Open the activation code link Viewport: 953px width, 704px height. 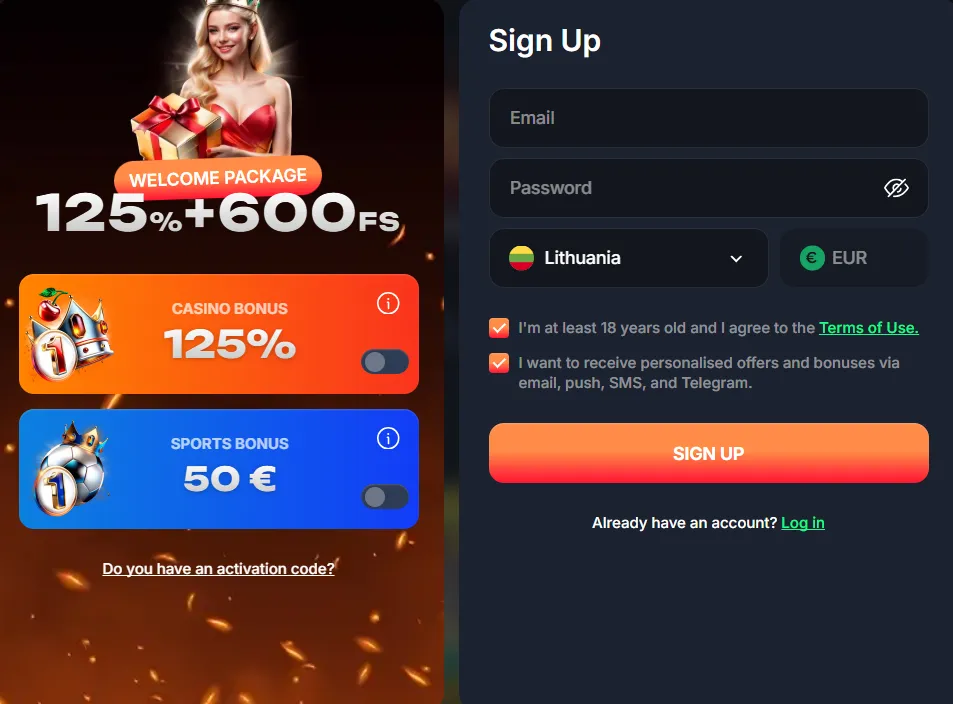218,568
